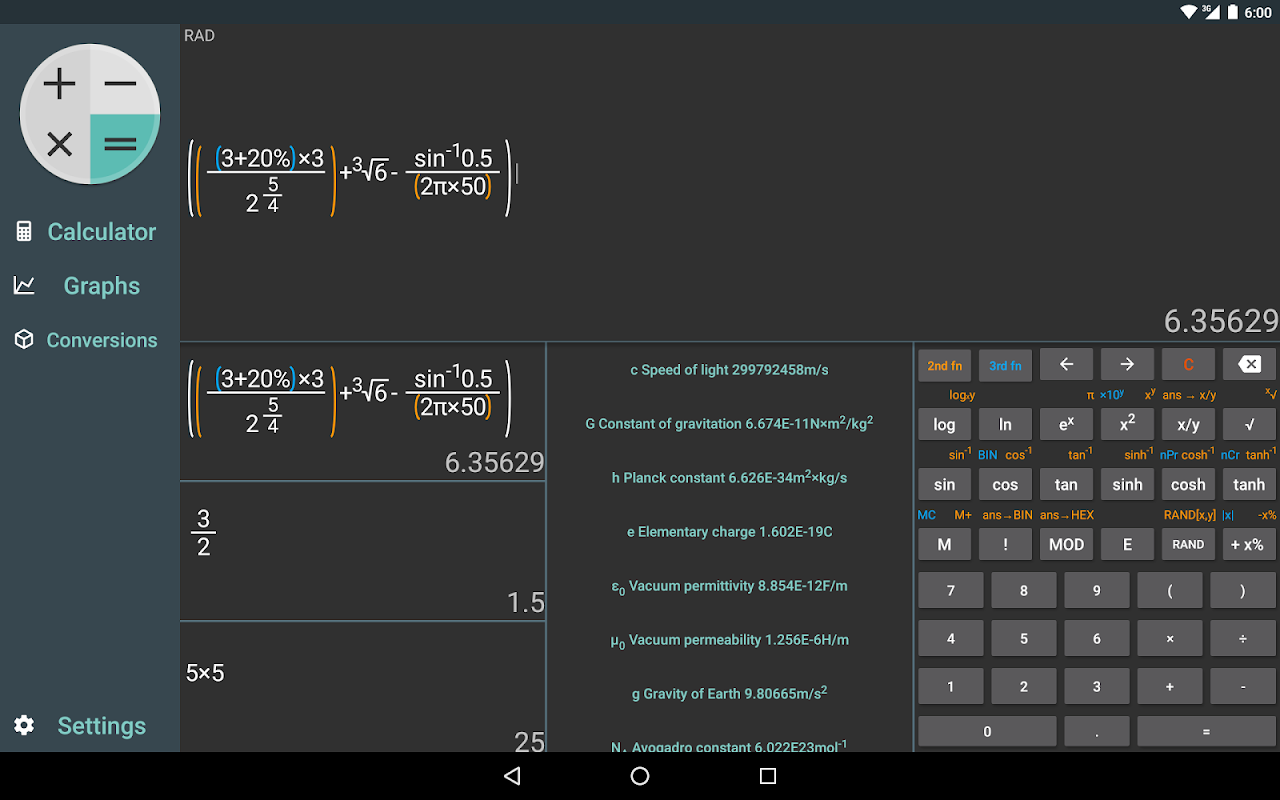Screen dimensions: 1280x800
Task: Tap the MOD key
Action: point(1066,544)
